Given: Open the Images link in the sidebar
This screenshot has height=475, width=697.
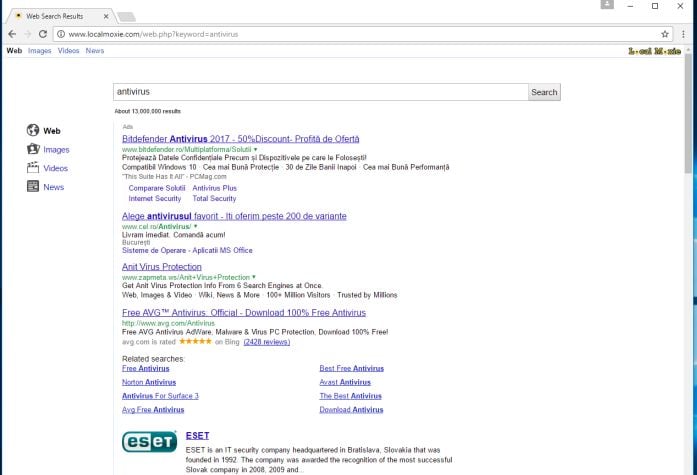Looking at the screenshot, I should pos(56,150).
